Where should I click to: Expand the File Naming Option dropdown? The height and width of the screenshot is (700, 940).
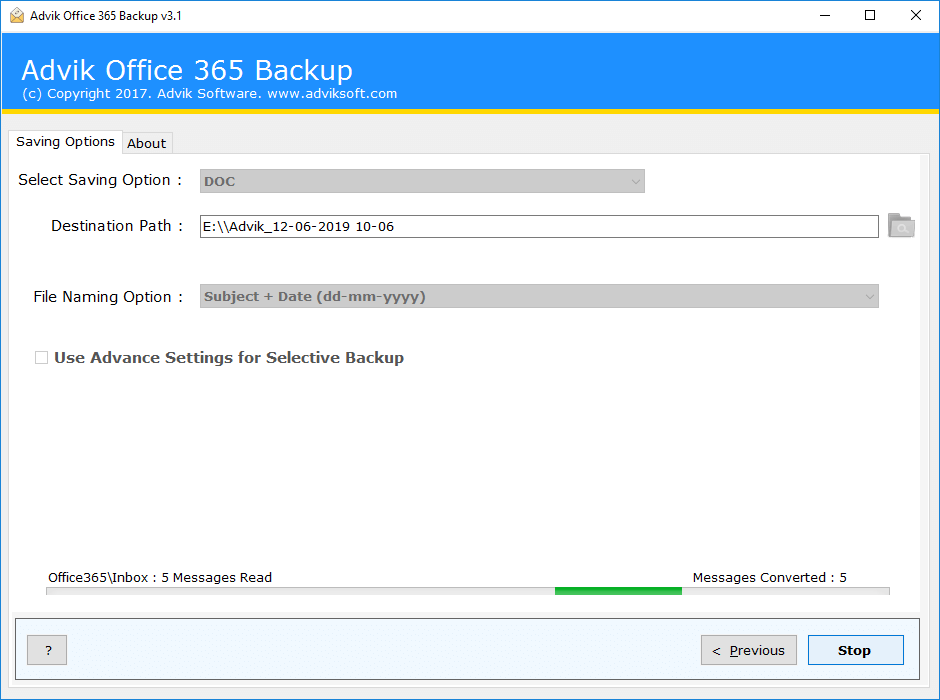click(539, 296)
